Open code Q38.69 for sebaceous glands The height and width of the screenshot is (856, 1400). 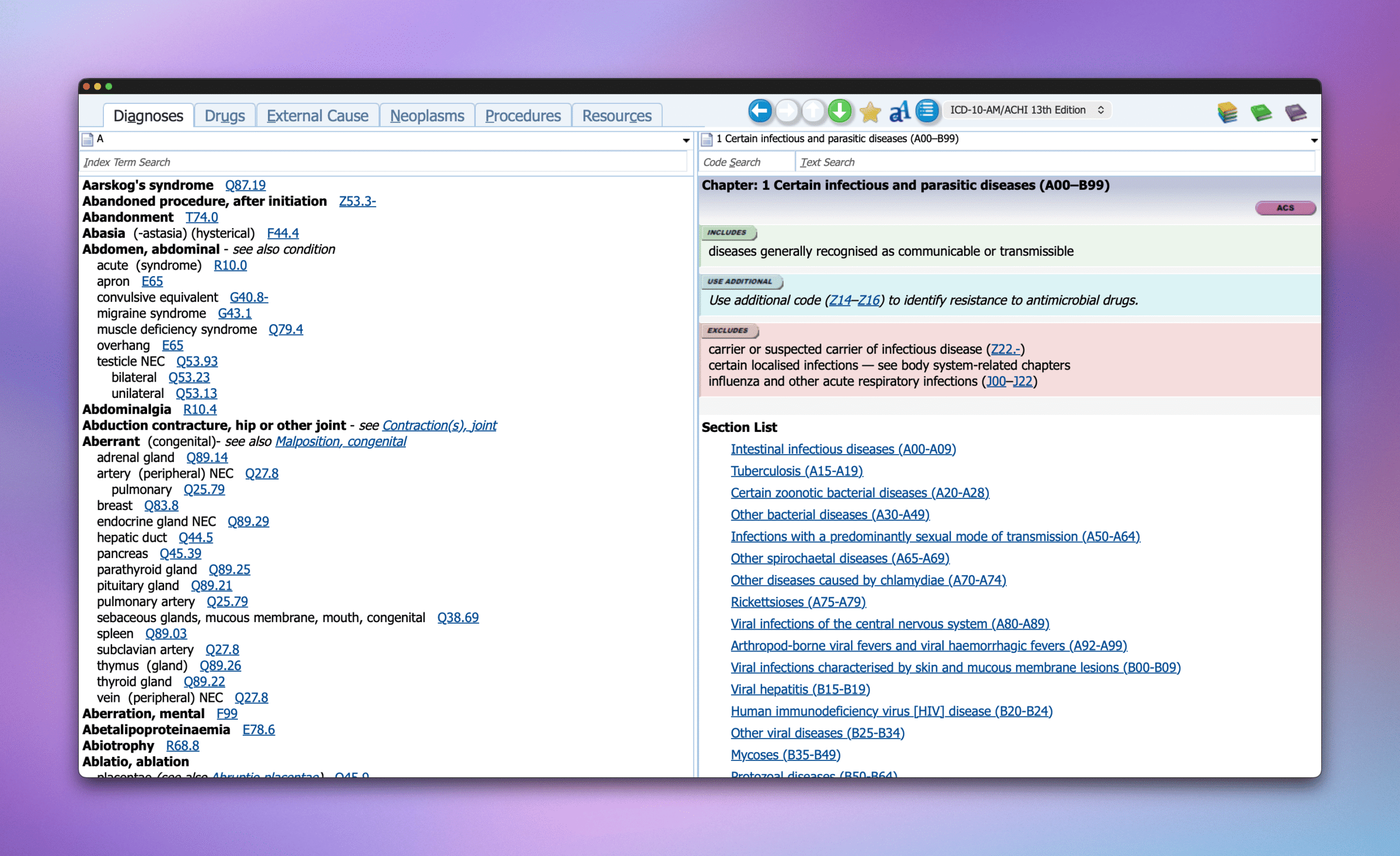coord(457,618)
